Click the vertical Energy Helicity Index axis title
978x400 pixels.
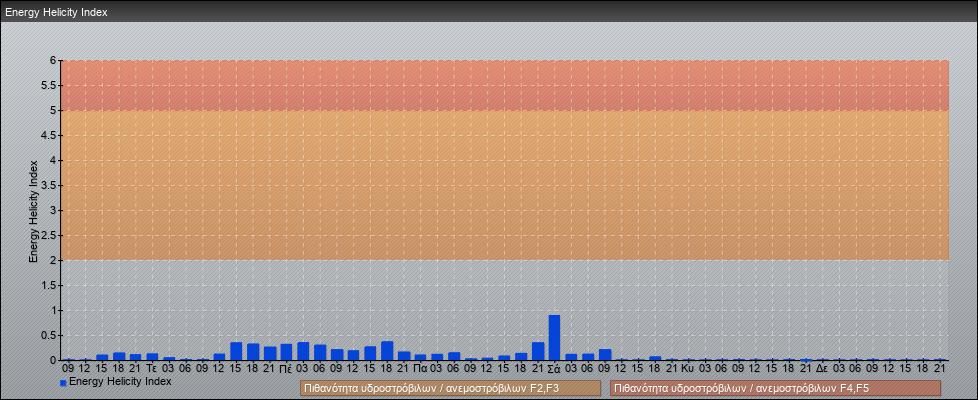[x=34, y=211]
